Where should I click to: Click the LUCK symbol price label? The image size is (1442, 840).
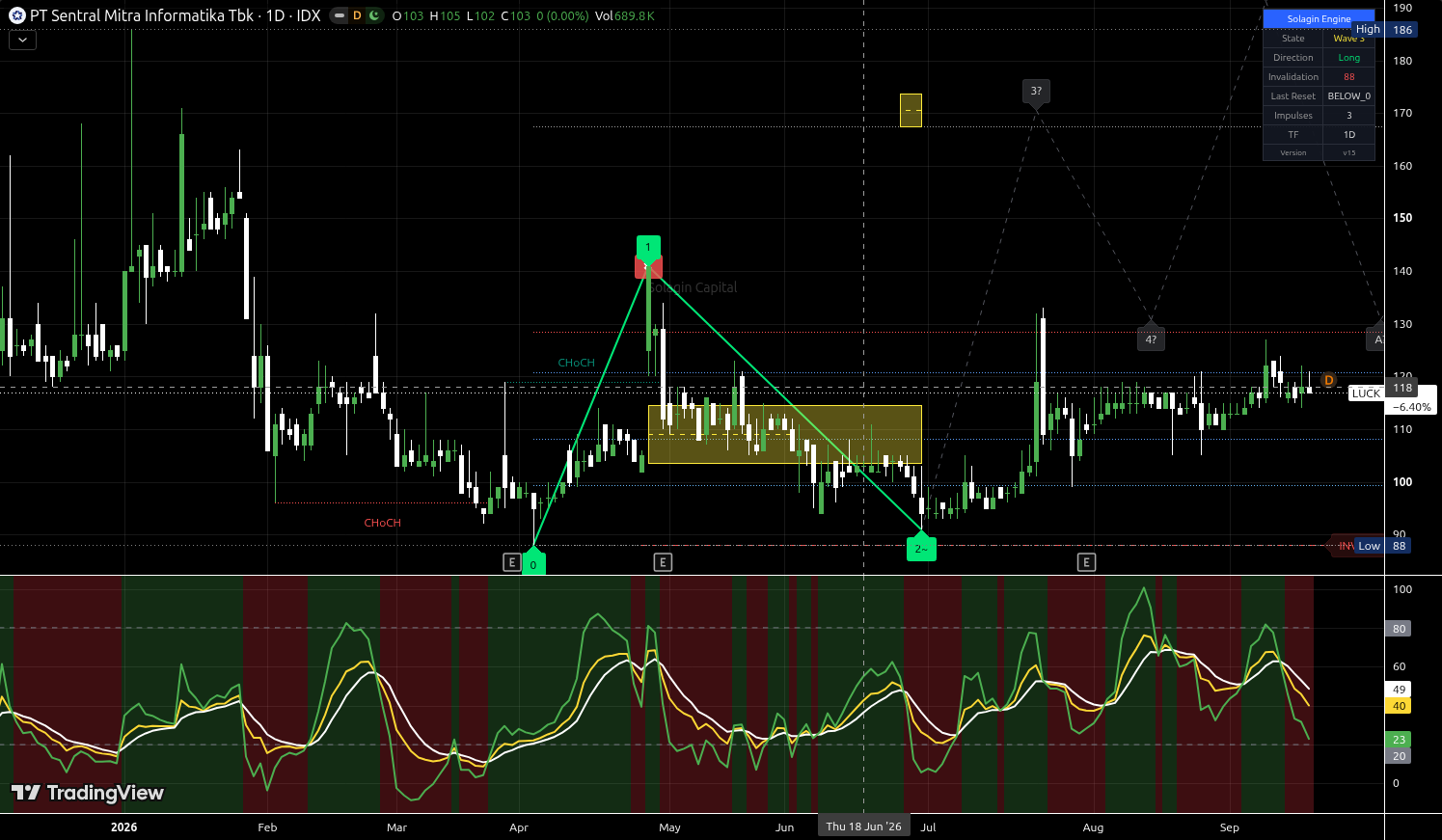pos(1366,393)
